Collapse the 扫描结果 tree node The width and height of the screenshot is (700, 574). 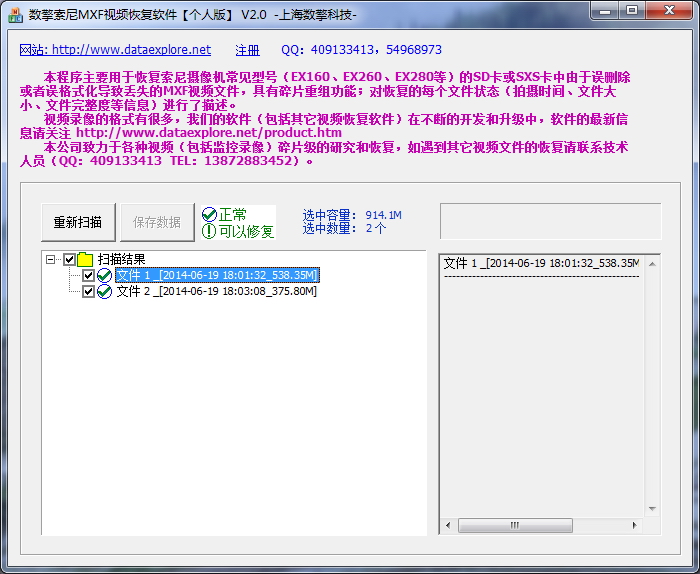50,259
